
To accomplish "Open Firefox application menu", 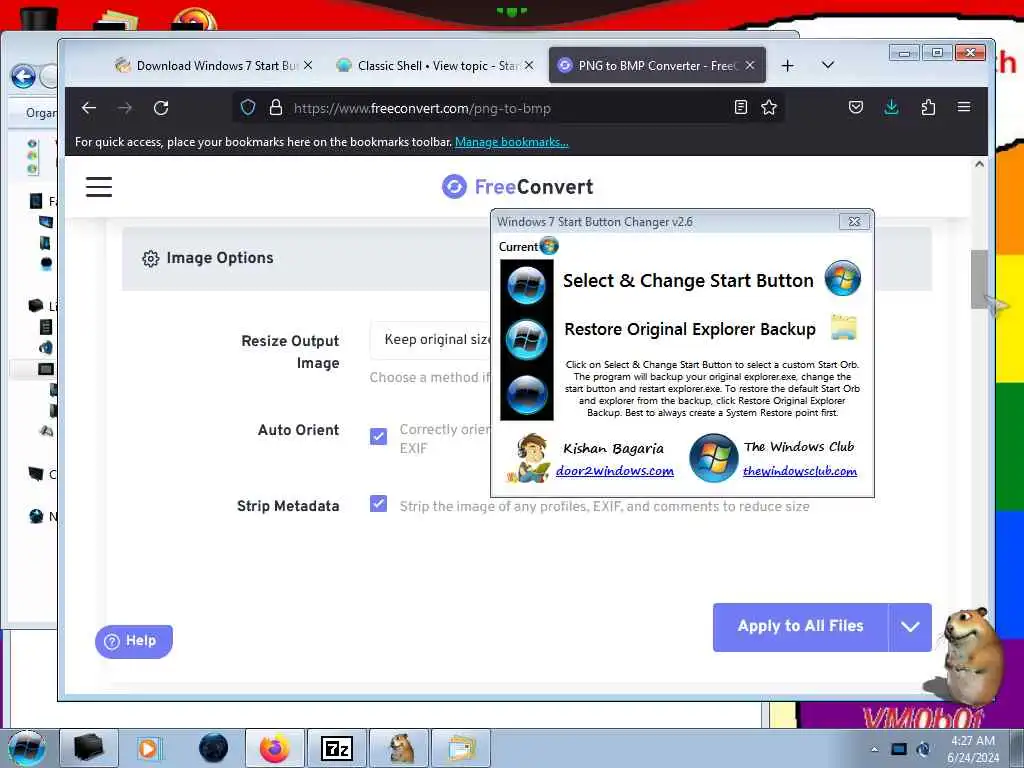I will click(964, 107).
